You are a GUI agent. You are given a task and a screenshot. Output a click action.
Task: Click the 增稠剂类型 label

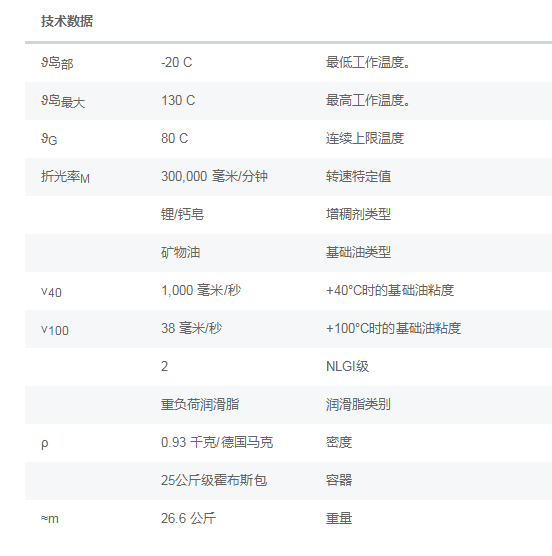[358, 214]
